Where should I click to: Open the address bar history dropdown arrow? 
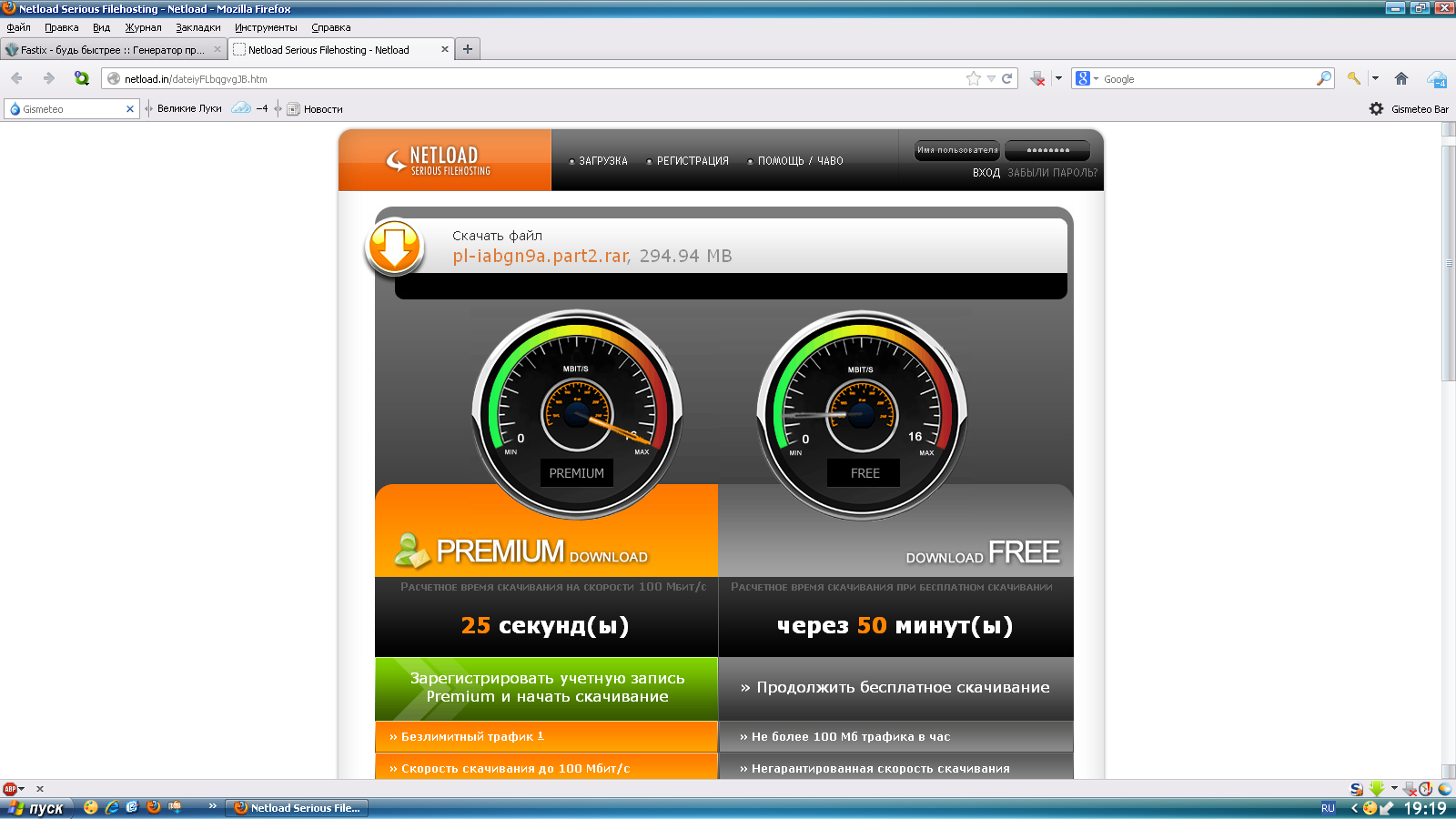click(991, 78)
